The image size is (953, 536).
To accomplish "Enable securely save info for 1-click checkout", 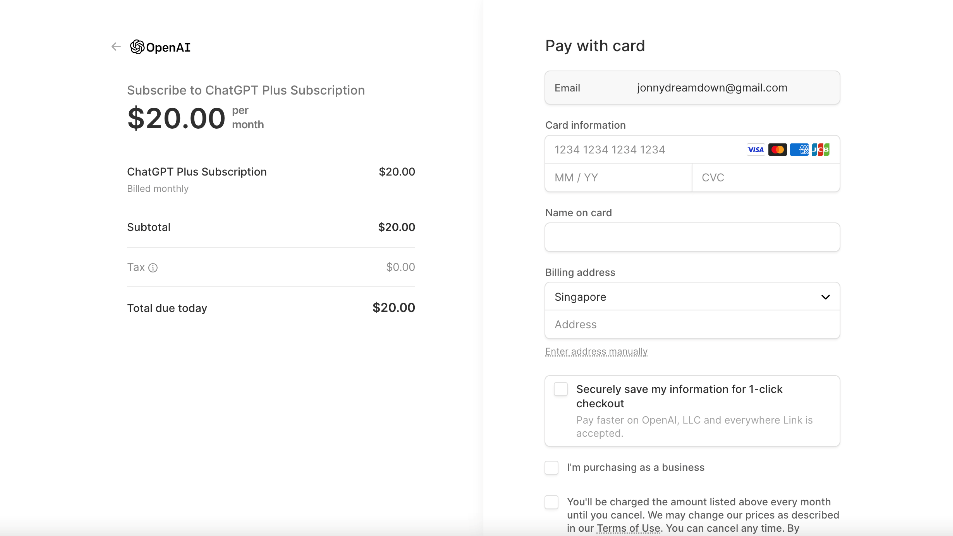I will coord(561,390).
